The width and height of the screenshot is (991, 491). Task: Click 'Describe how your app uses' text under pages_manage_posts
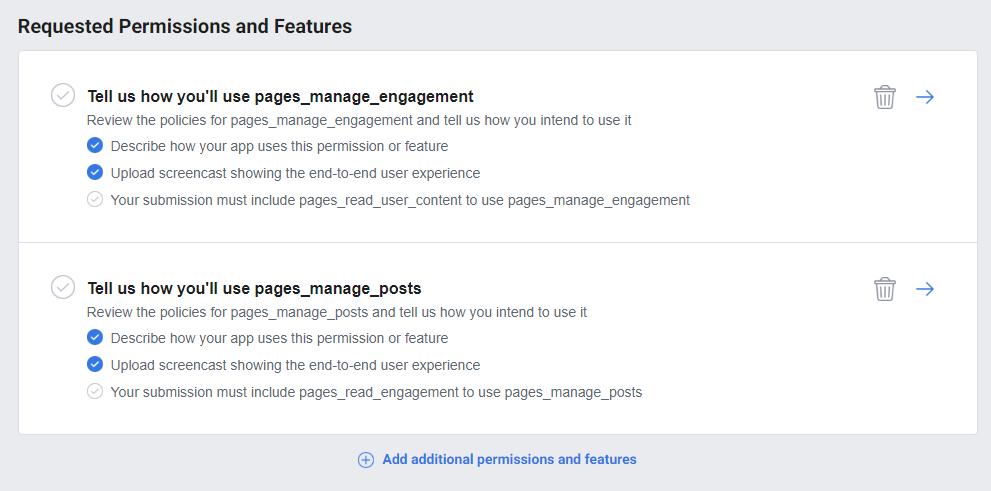279,338
